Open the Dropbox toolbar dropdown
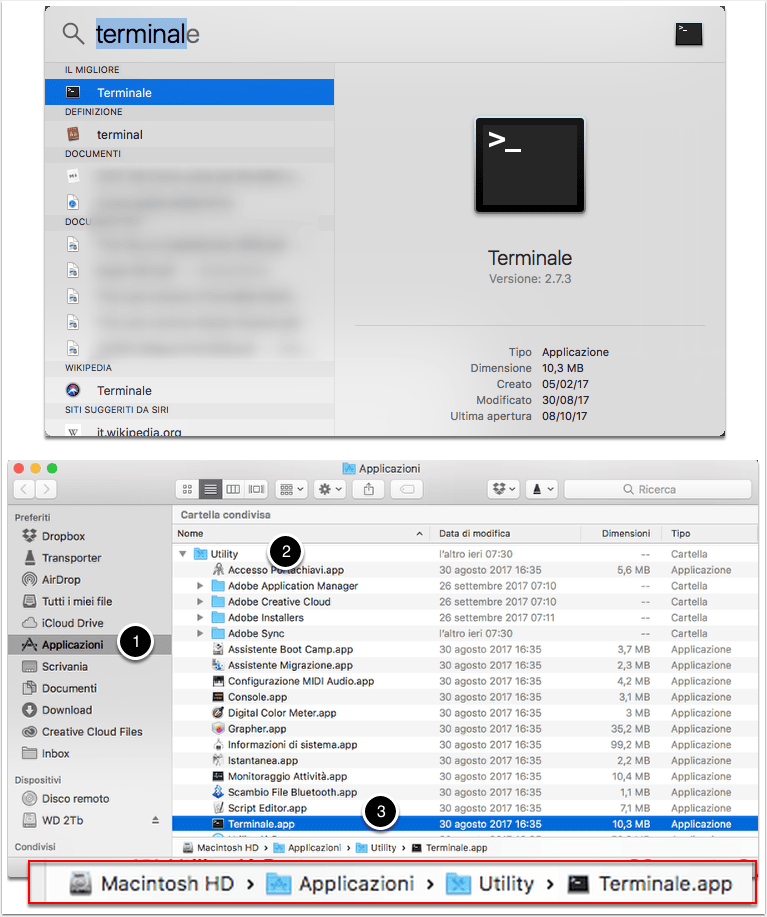The width and height of the screenshot is (767, 917). (503, 489)
